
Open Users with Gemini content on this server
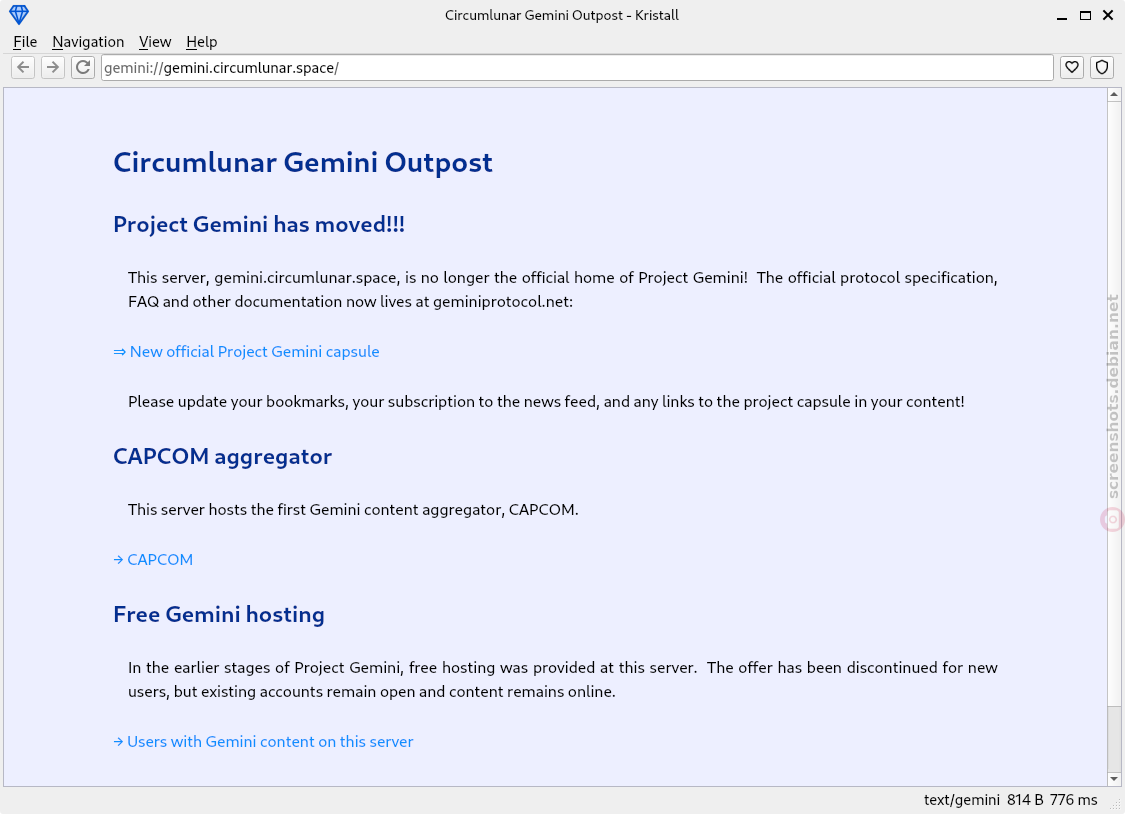(263, 742)
